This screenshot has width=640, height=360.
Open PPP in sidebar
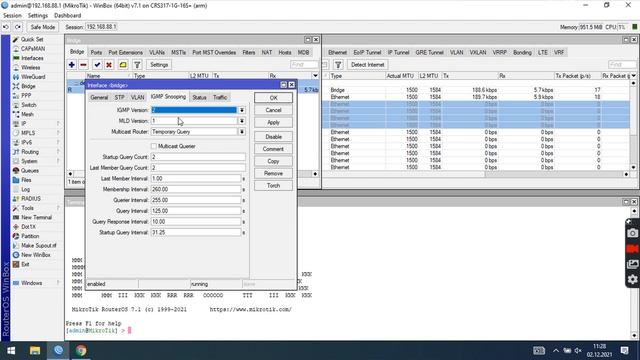coord(26,96)
